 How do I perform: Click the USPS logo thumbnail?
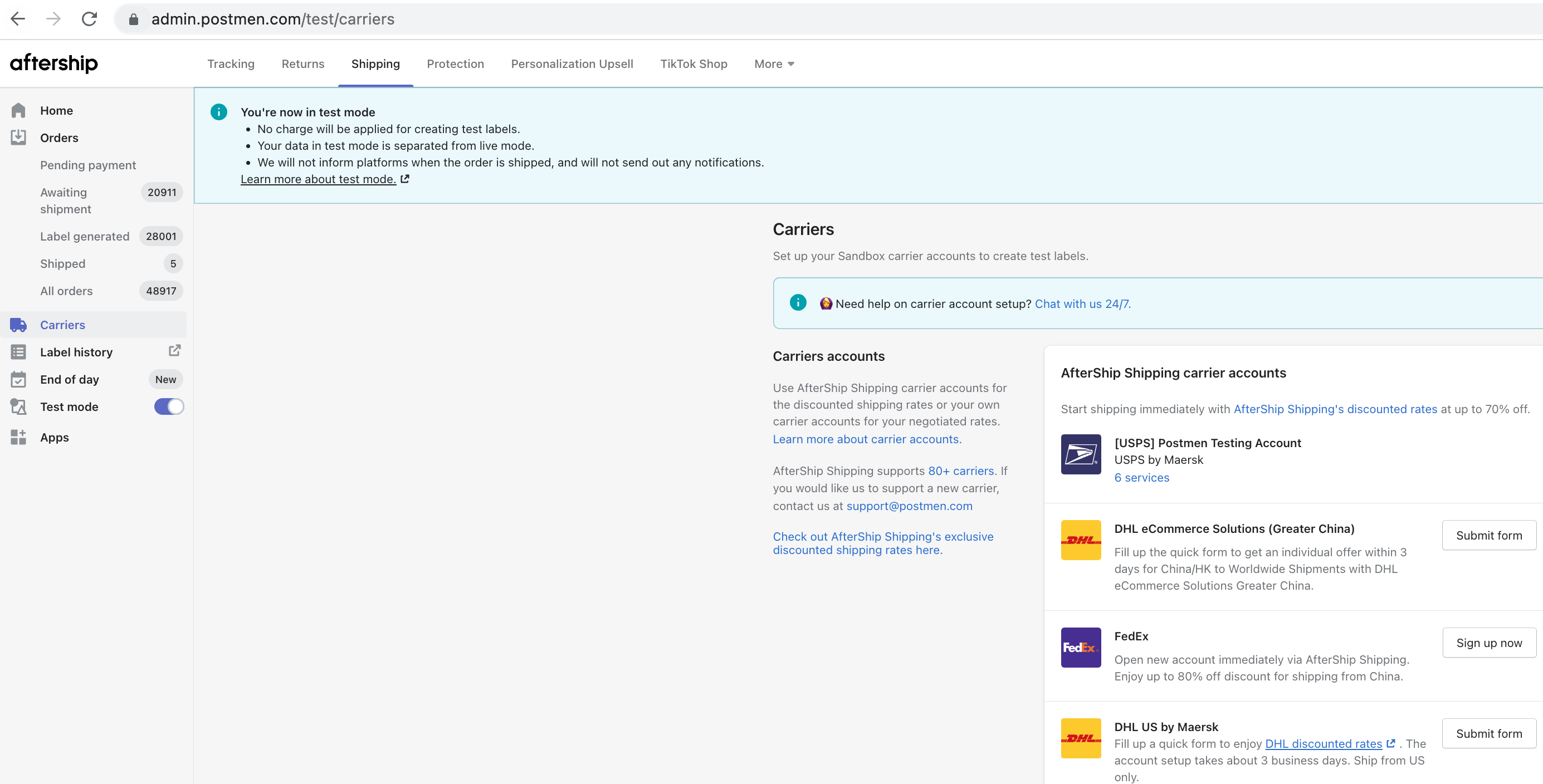[x=1081, y=454]
